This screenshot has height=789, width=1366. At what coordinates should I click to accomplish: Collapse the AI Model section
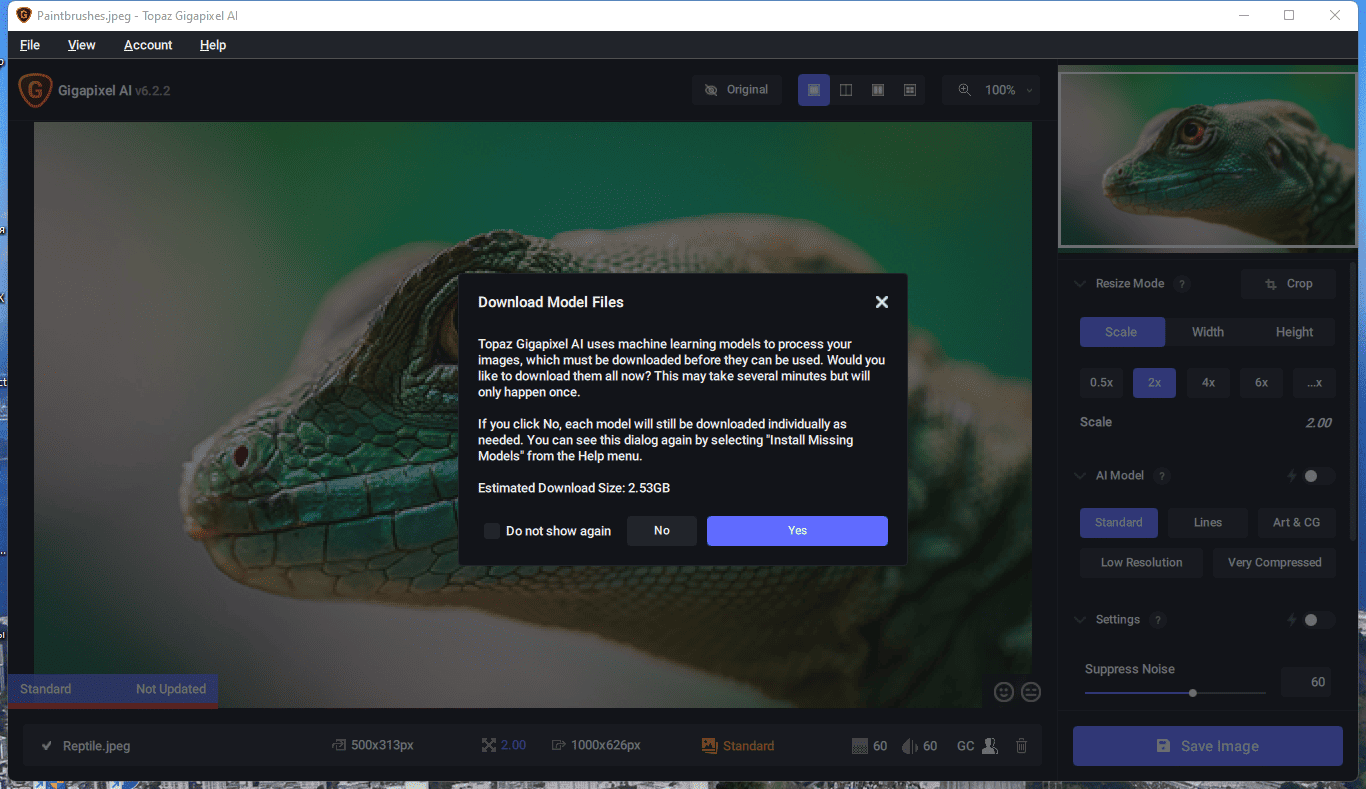click(1079, 476)
